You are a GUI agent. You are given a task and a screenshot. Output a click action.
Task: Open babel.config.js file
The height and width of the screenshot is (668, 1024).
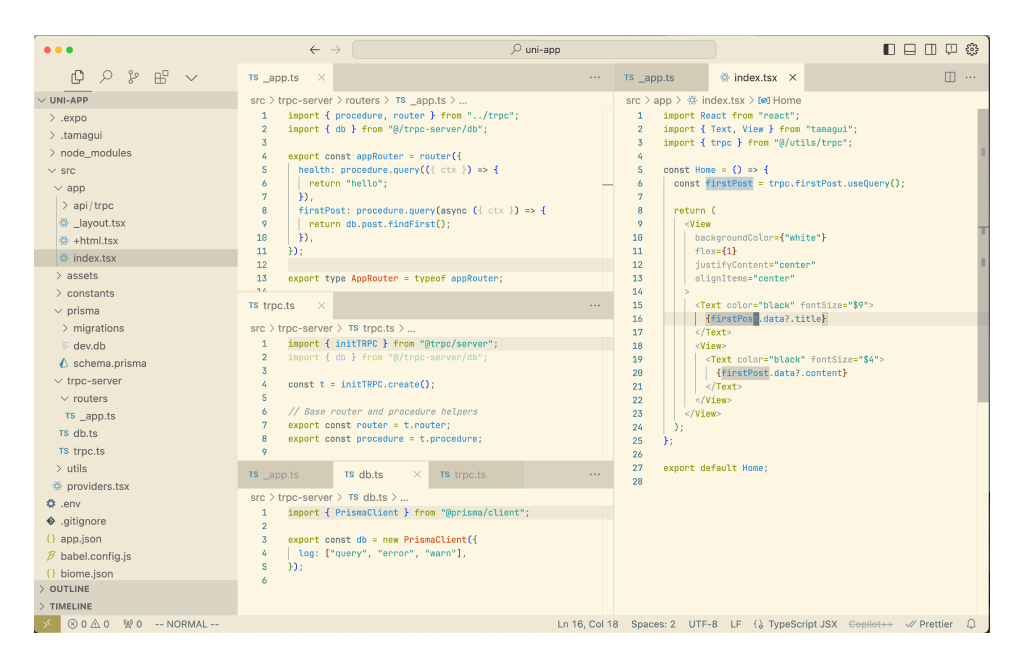coord(136,556)
